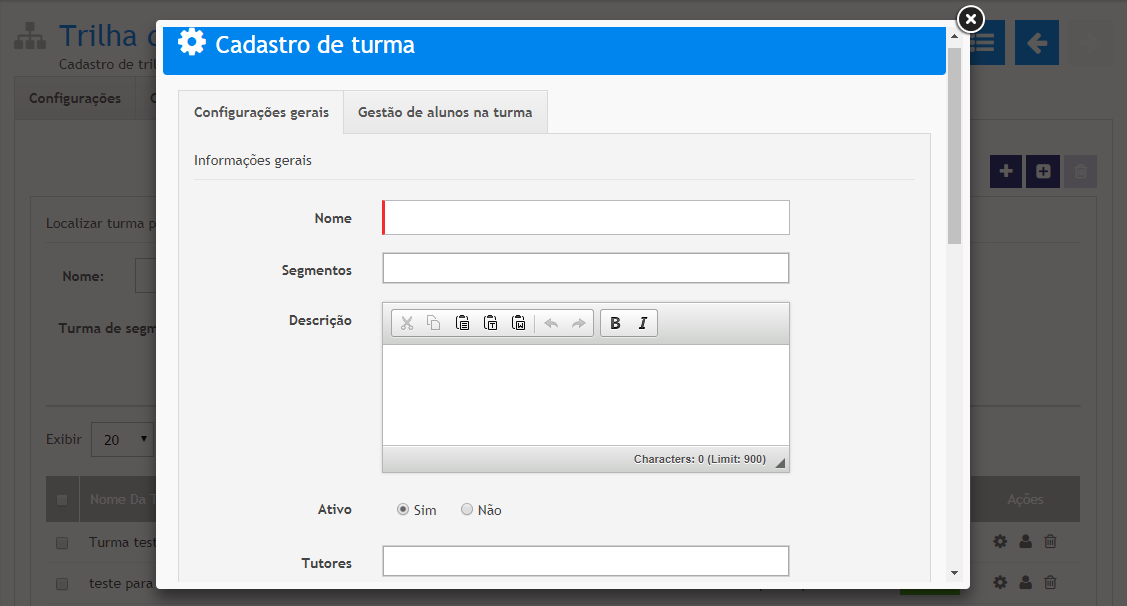Click Paste from Word icon

(518, 323)
